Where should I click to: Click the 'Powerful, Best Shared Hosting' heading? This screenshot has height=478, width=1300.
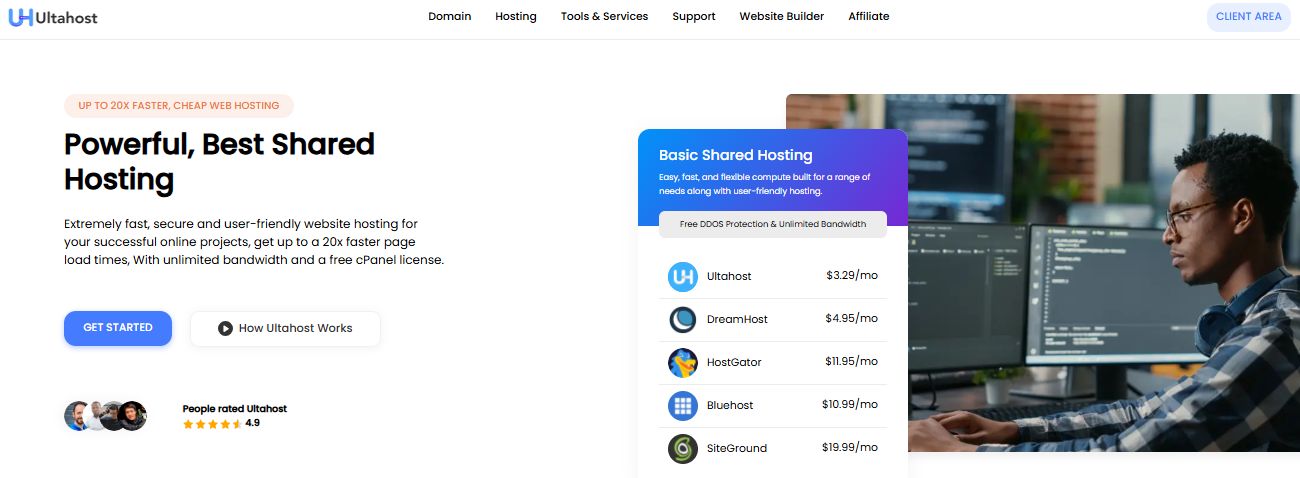tap(219, 161)
